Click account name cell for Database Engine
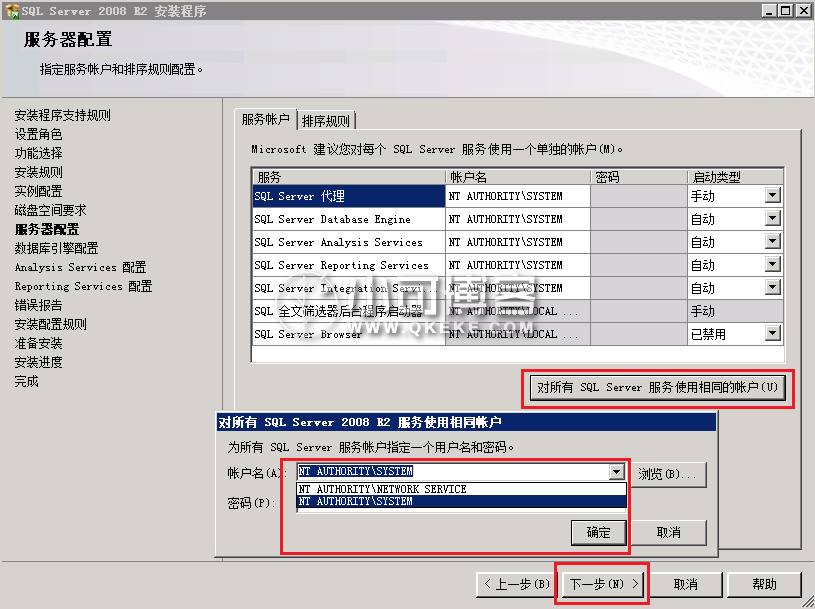 (518, 219)
